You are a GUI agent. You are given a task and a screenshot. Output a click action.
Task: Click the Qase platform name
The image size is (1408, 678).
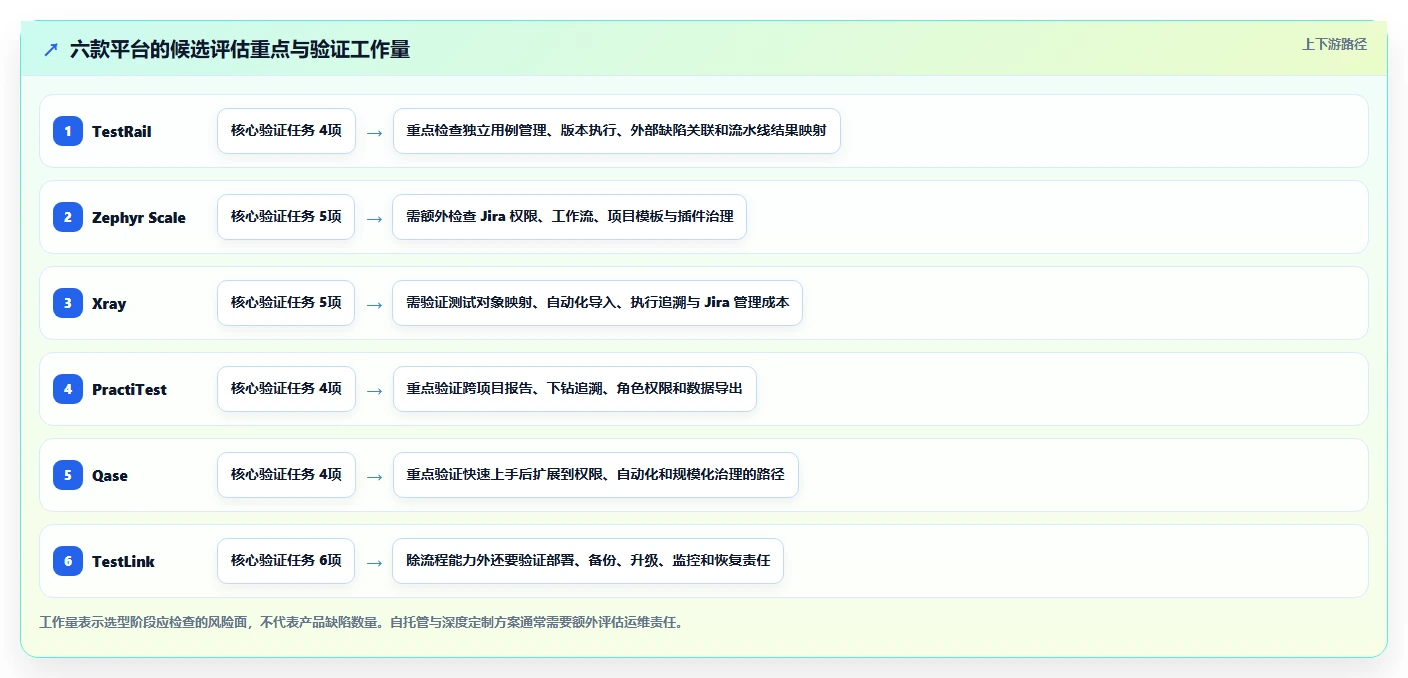coord(110,475)
